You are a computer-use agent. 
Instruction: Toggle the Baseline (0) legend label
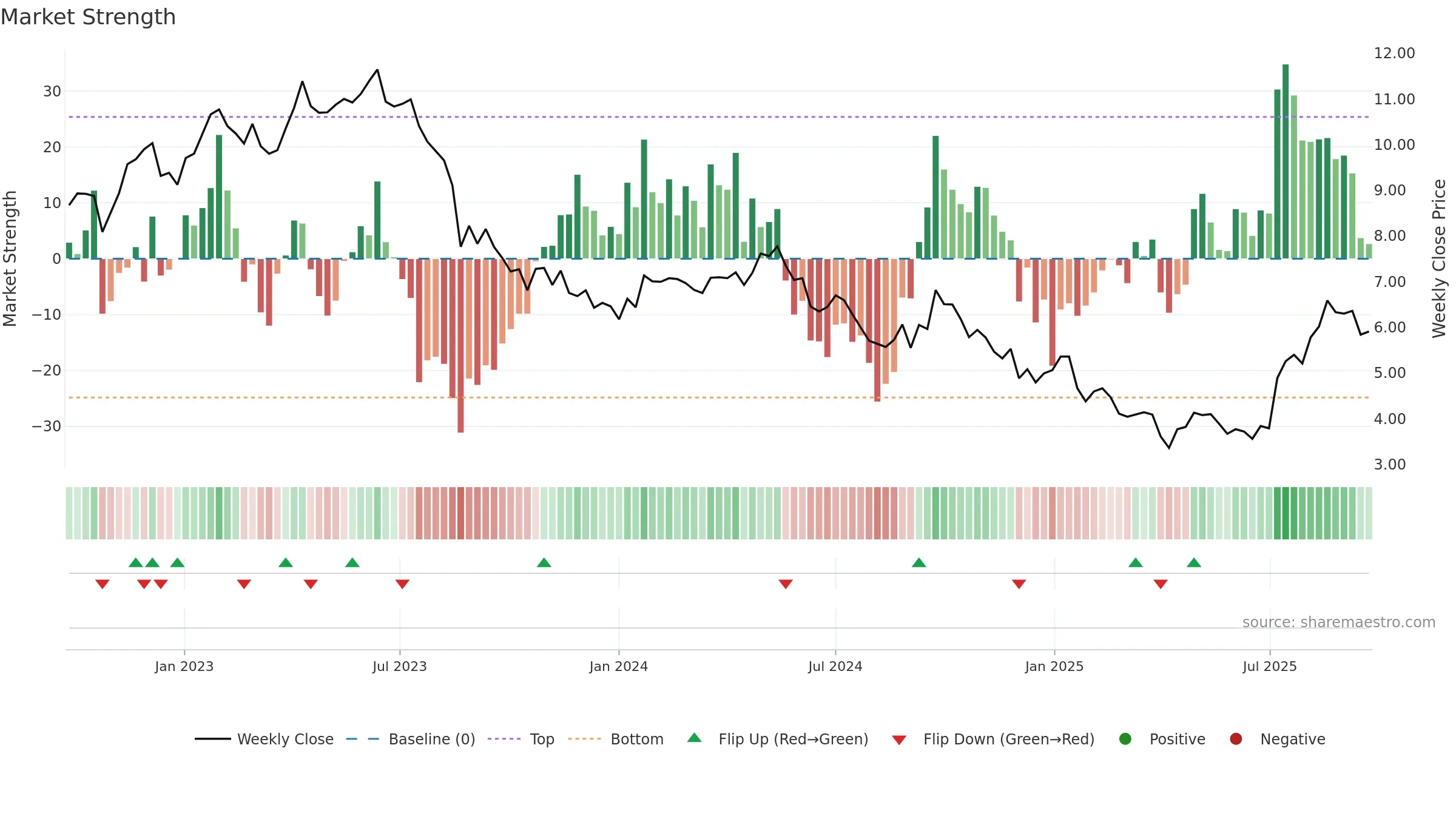(432, 739)
